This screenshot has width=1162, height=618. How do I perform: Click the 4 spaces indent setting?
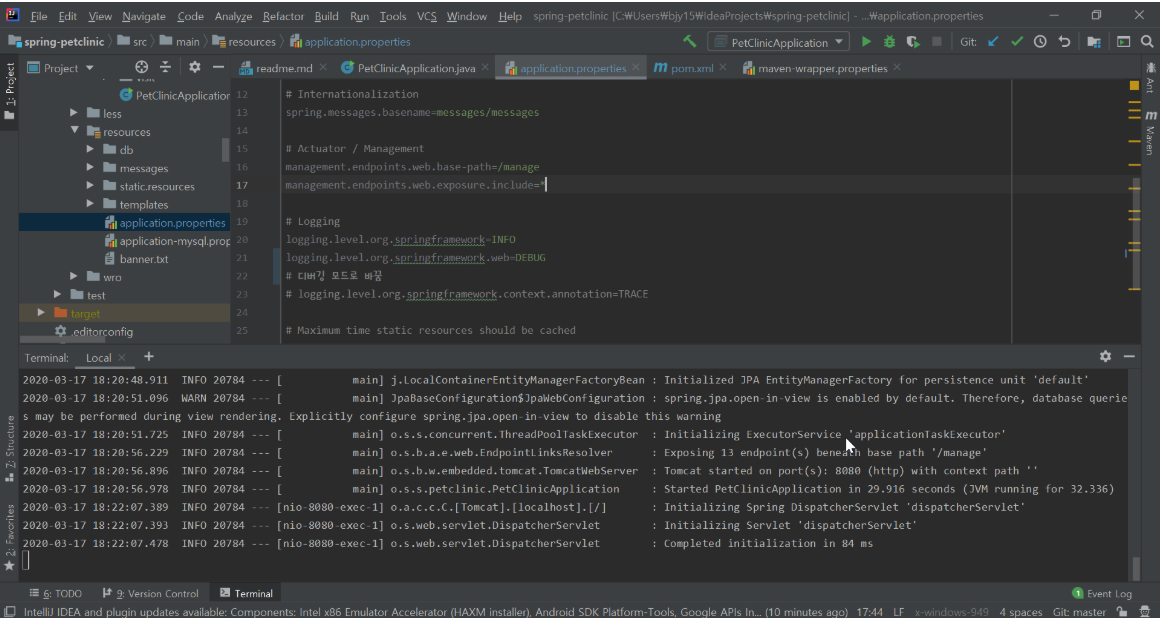(1020, 612)
